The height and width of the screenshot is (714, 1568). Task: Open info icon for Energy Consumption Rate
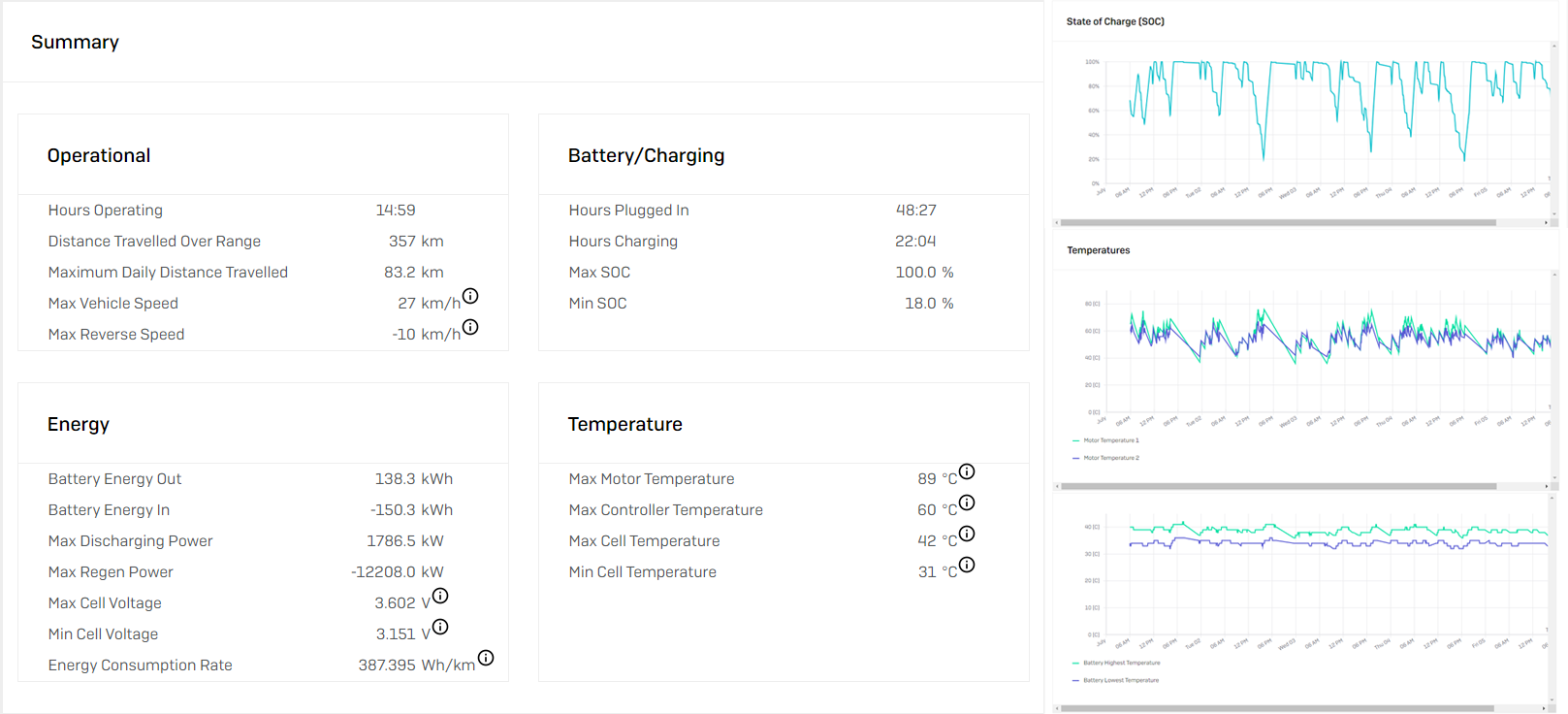pos(486,658)
